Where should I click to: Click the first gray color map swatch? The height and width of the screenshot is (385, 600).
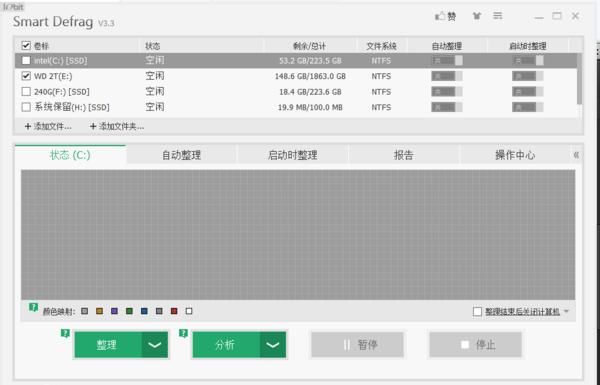(x=85, y=311)
